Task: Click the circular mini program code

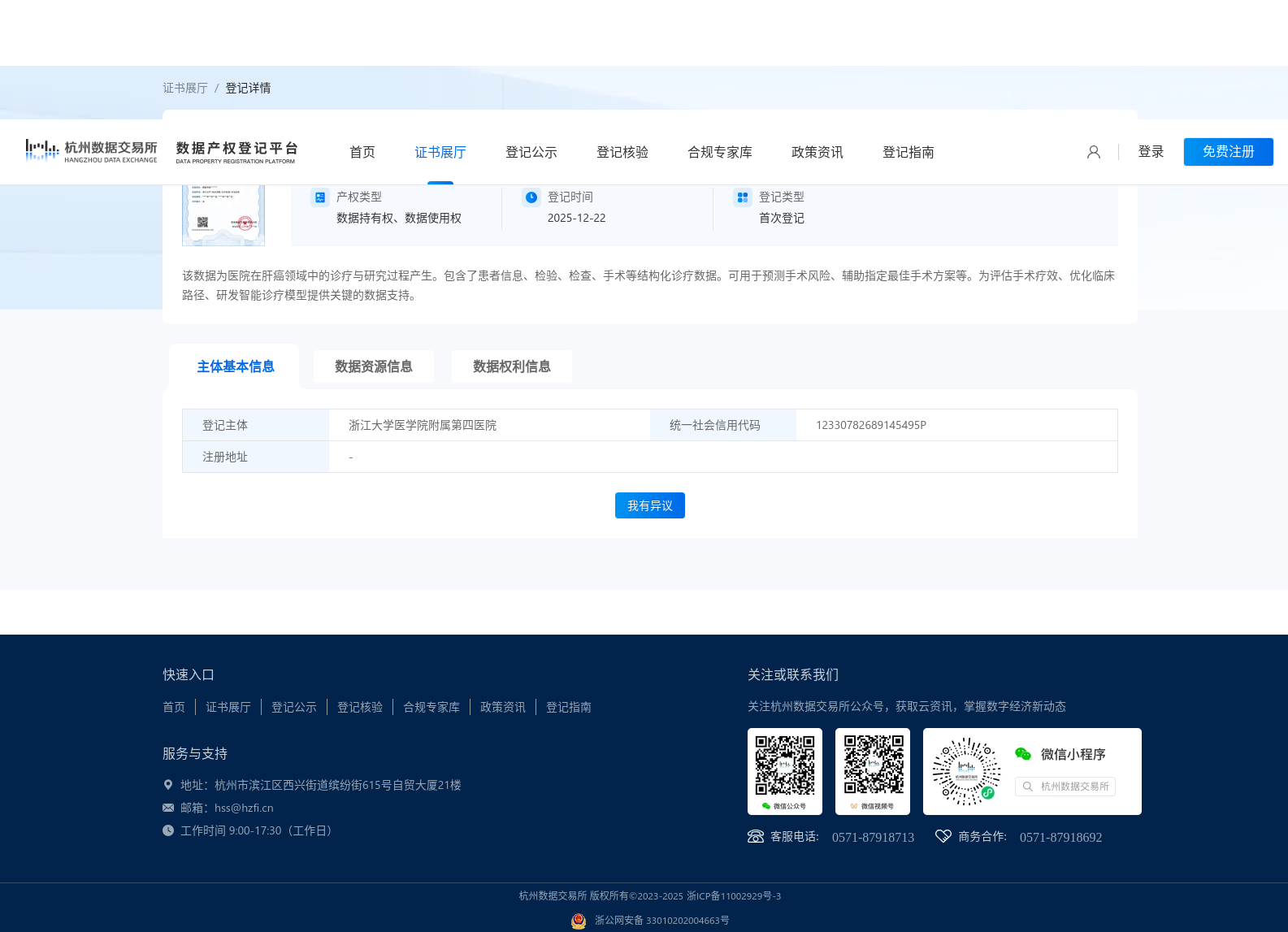Action: pos(966,771)
